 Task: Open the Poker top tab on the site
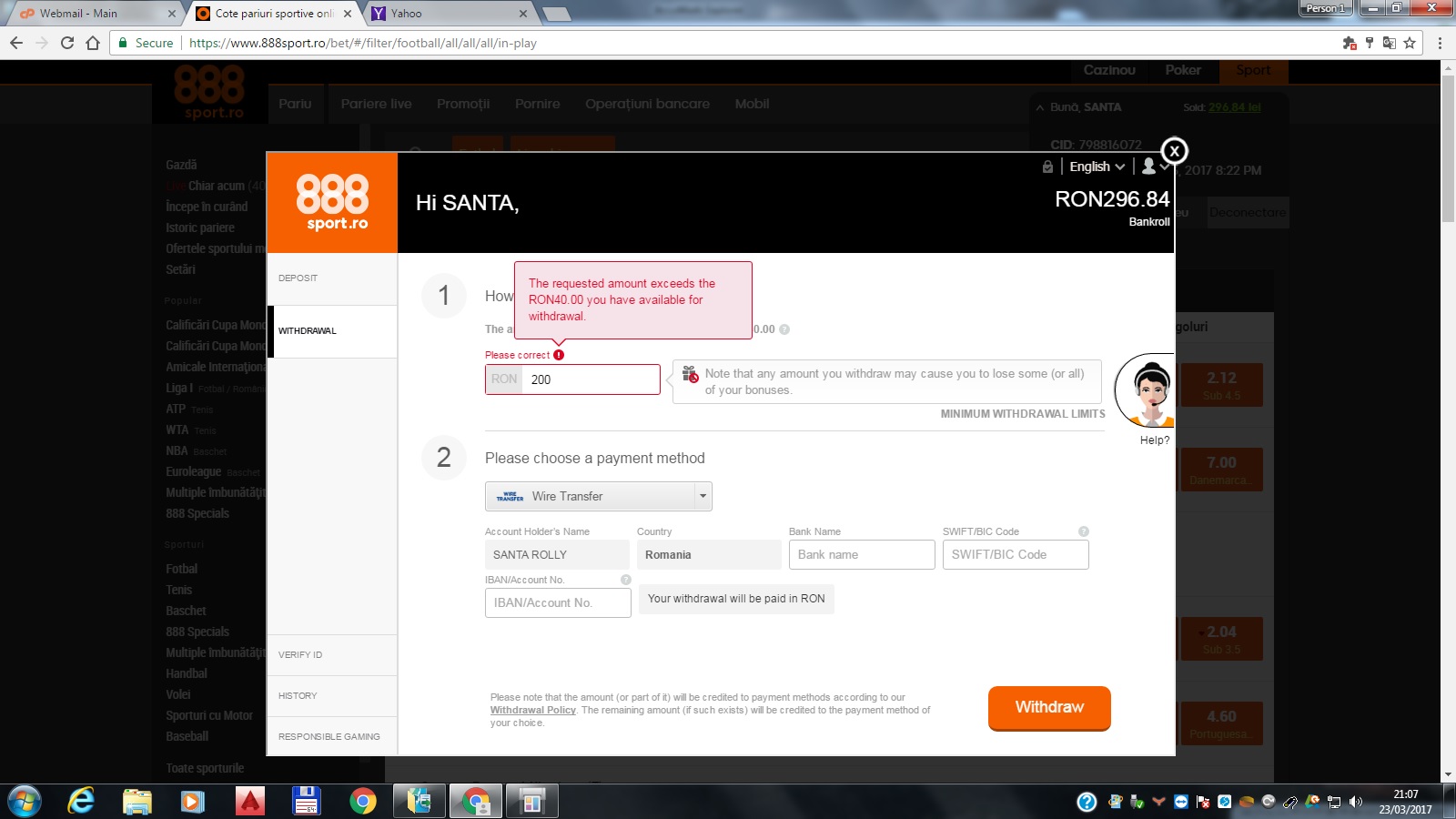[x=1183, y=70]
